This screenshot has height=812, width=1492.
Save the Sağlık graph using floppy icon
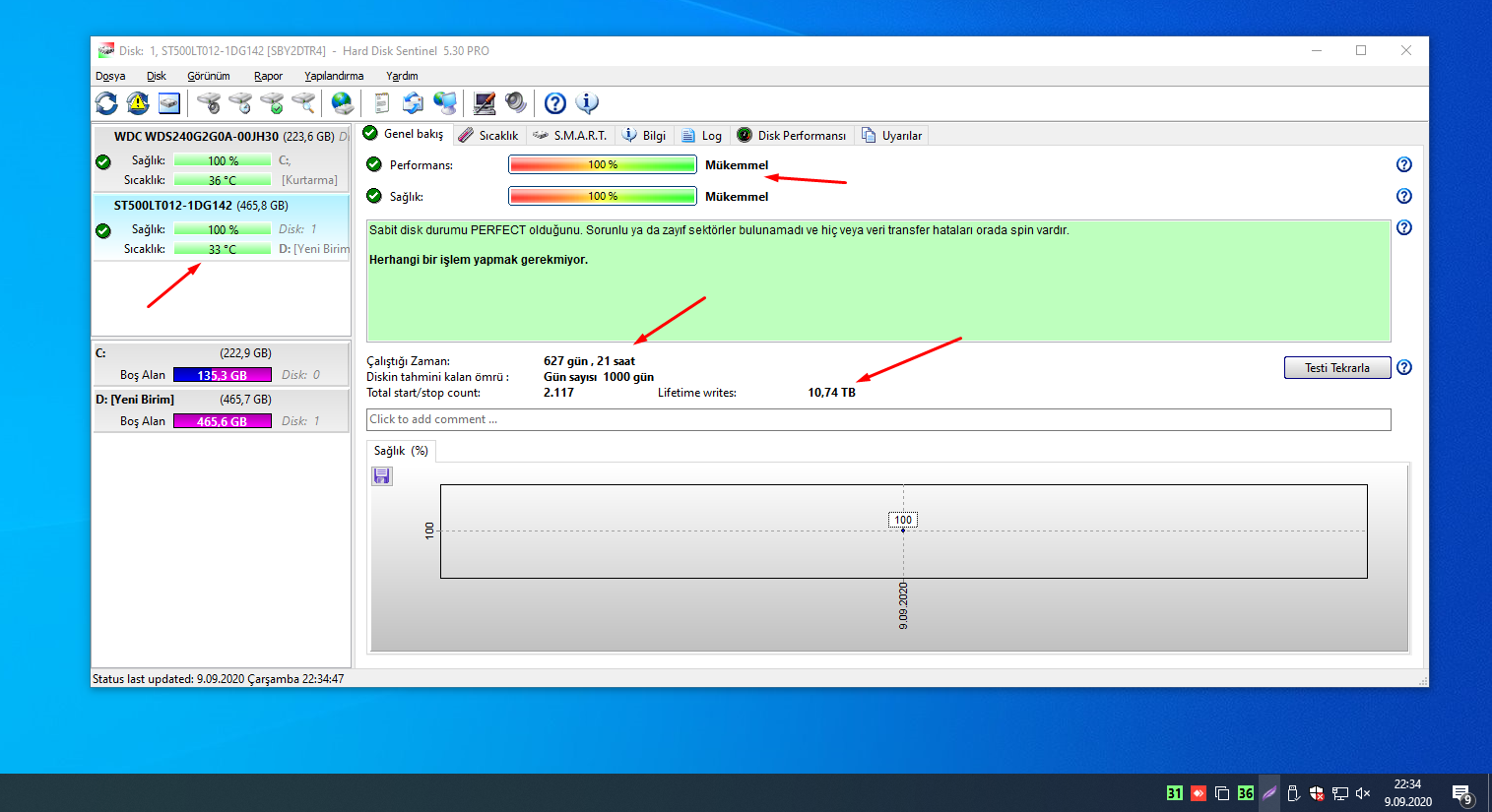(382, 476)
